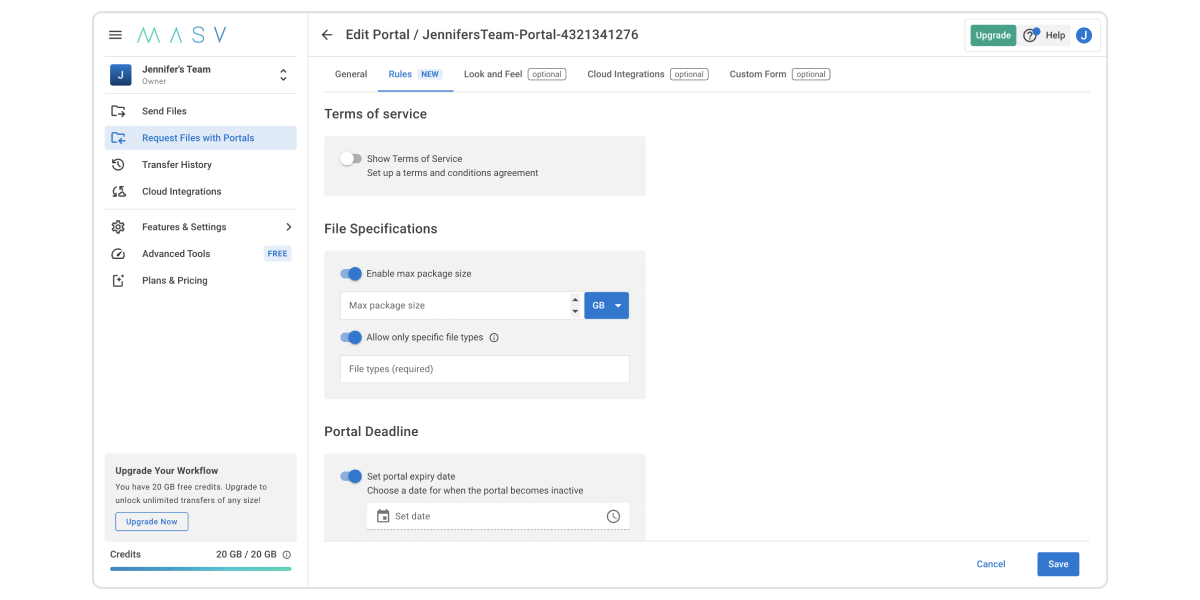Click the Send Files icon
The width and height of the screenshot is (1200, 600).
(118, 111)
